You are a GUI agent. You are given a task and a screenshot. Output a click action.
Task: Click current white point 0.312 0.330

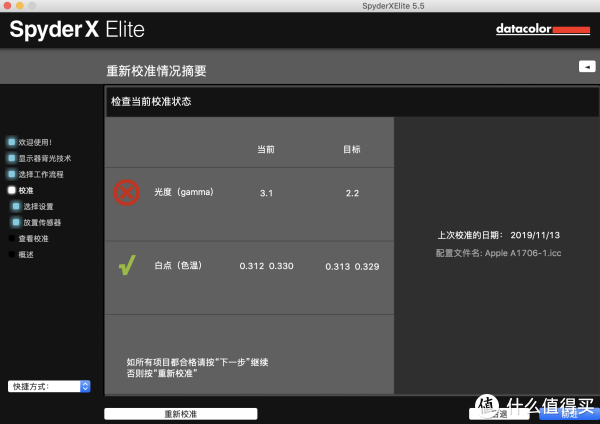point(266,266)
